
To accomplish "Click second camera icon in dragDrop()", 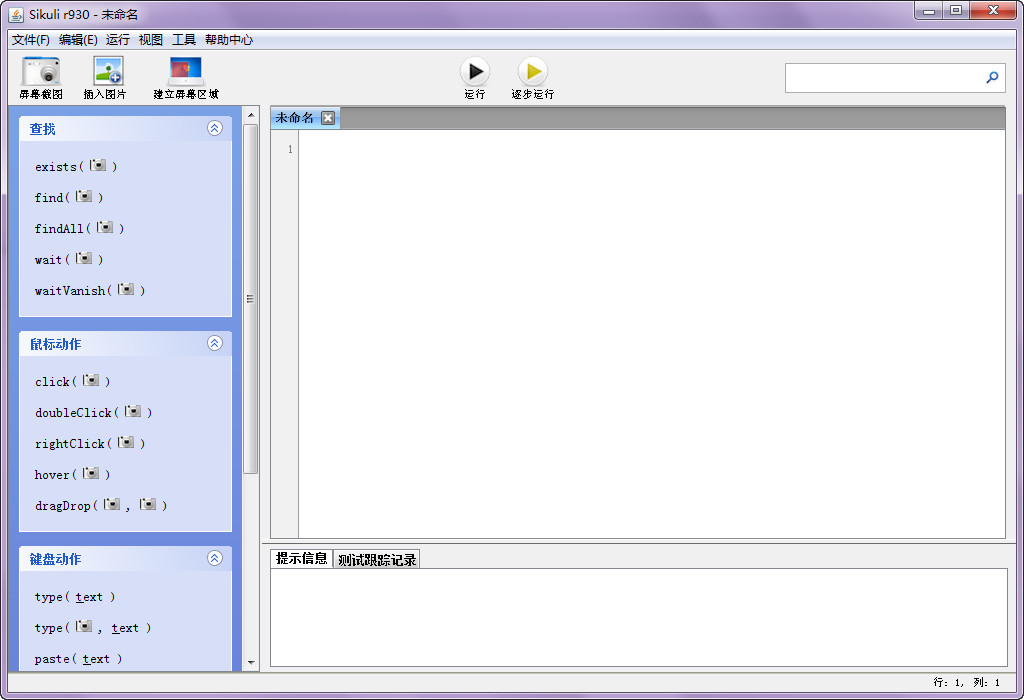I will 148,504.
